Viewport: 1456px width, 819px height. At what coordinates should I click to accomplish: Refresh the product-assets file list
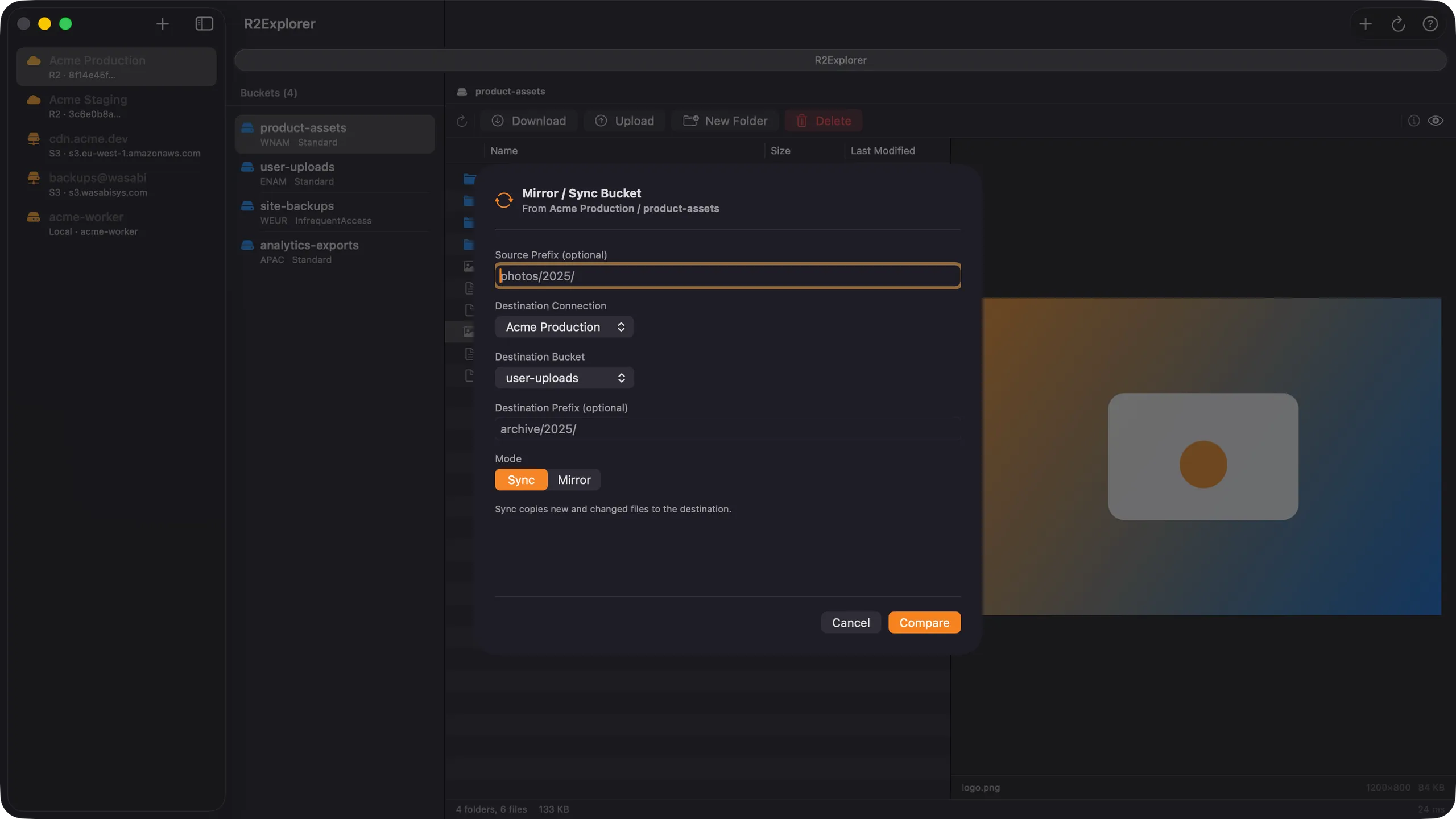point(462,121)
